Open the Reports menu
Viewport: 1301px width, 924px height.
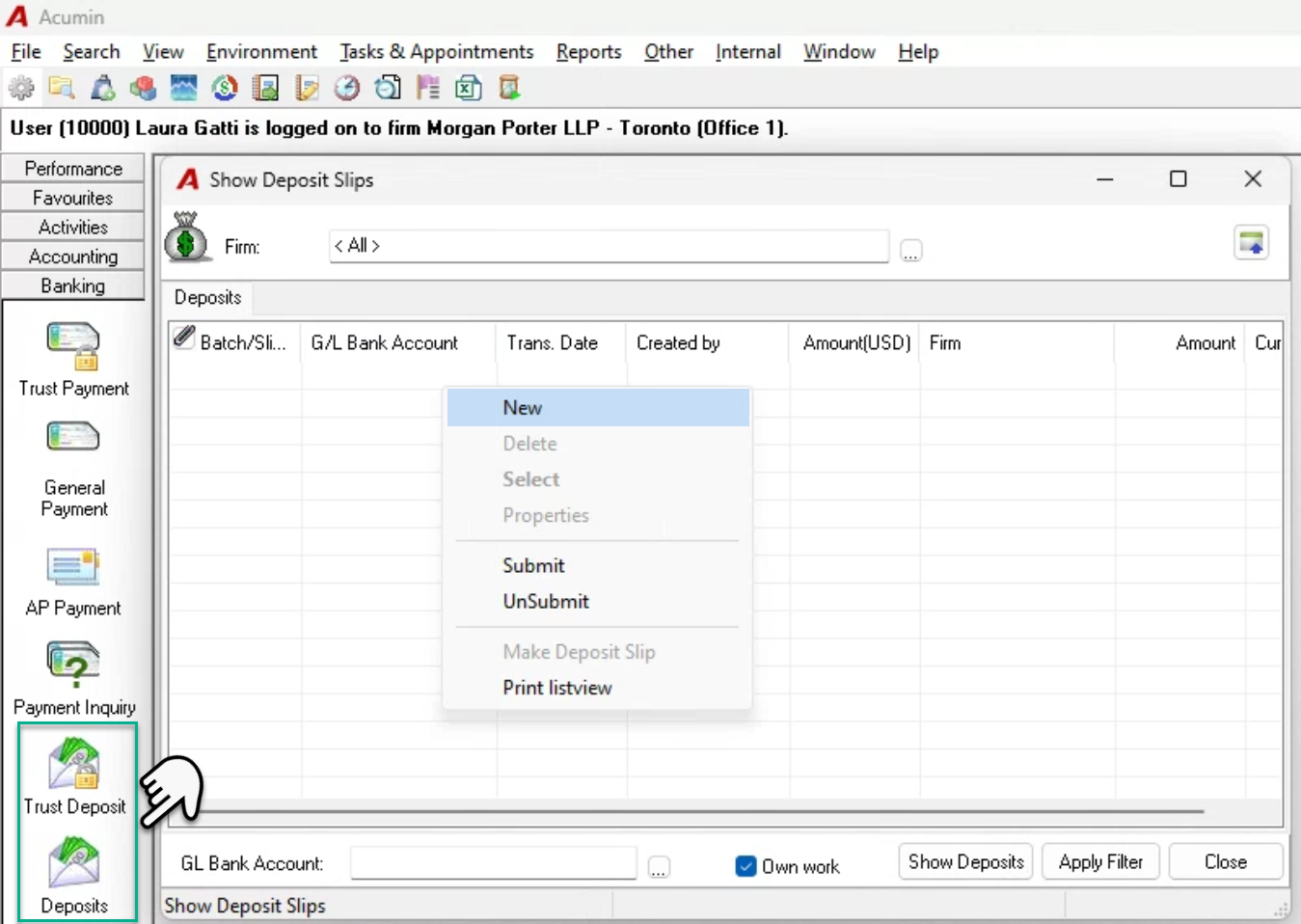[588, 52]
